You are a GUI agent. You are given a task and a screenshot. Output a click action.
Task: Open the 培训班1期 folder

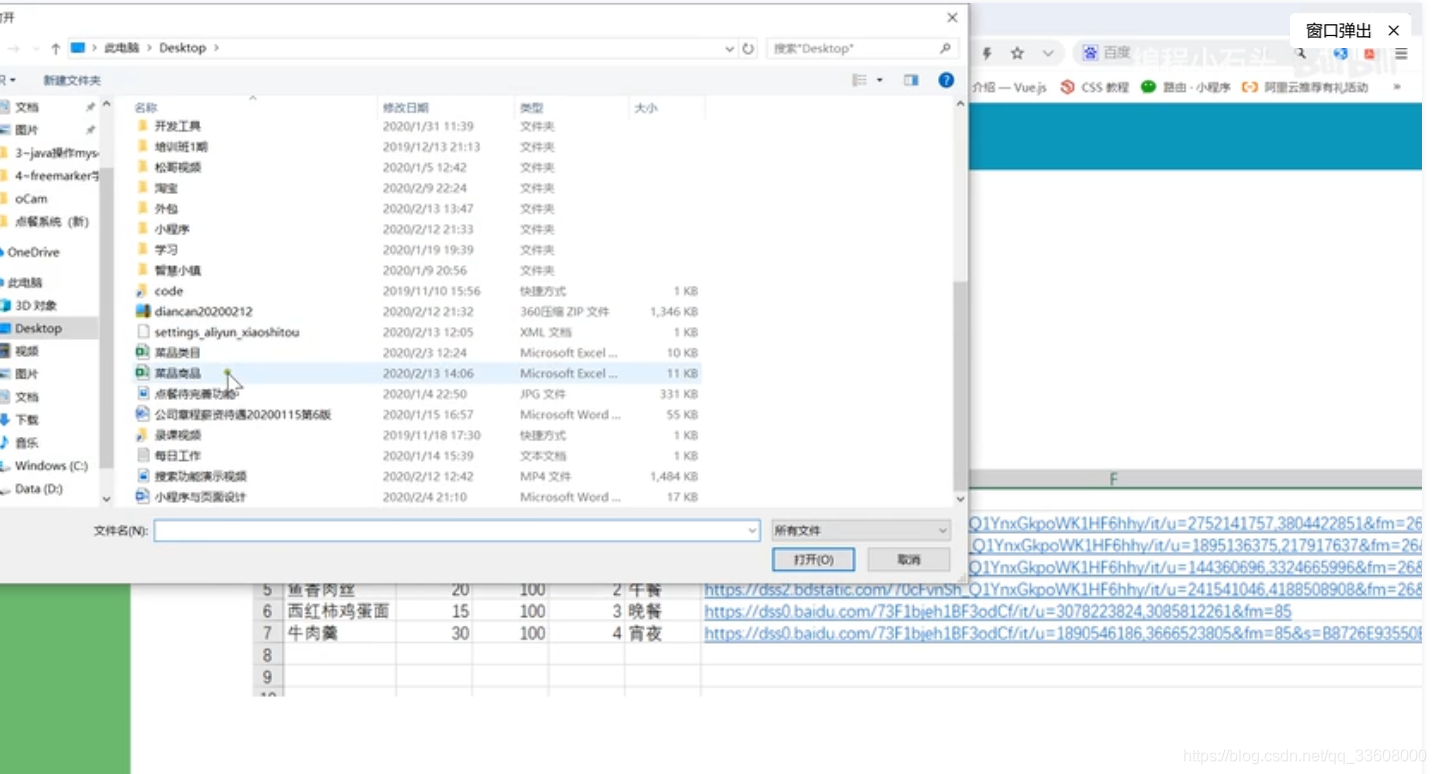pyautogui.click(x=418, y=147)
